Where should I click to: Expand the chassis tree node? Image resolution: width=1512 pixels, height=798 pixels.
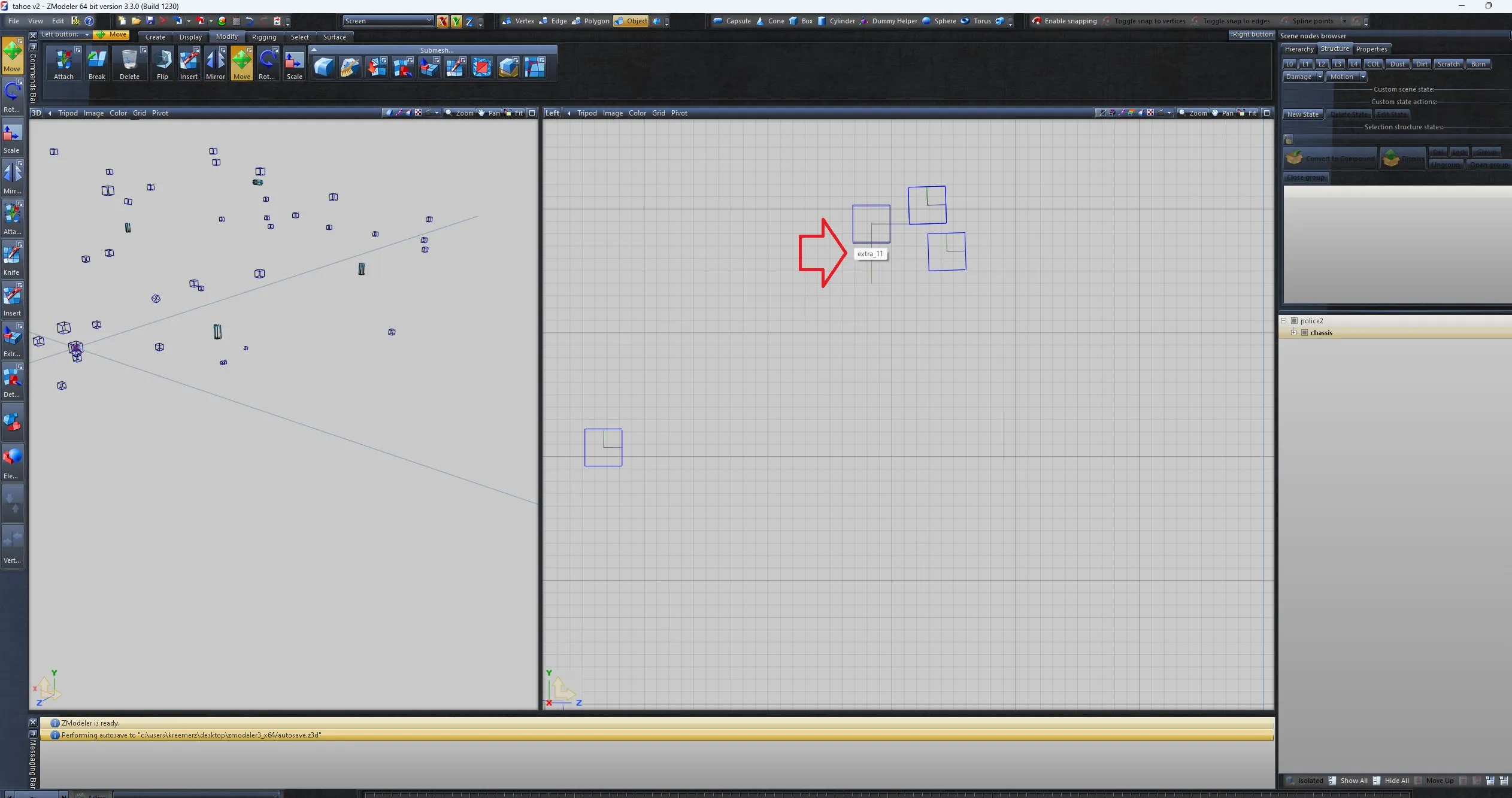click(x=1294, y=333)
